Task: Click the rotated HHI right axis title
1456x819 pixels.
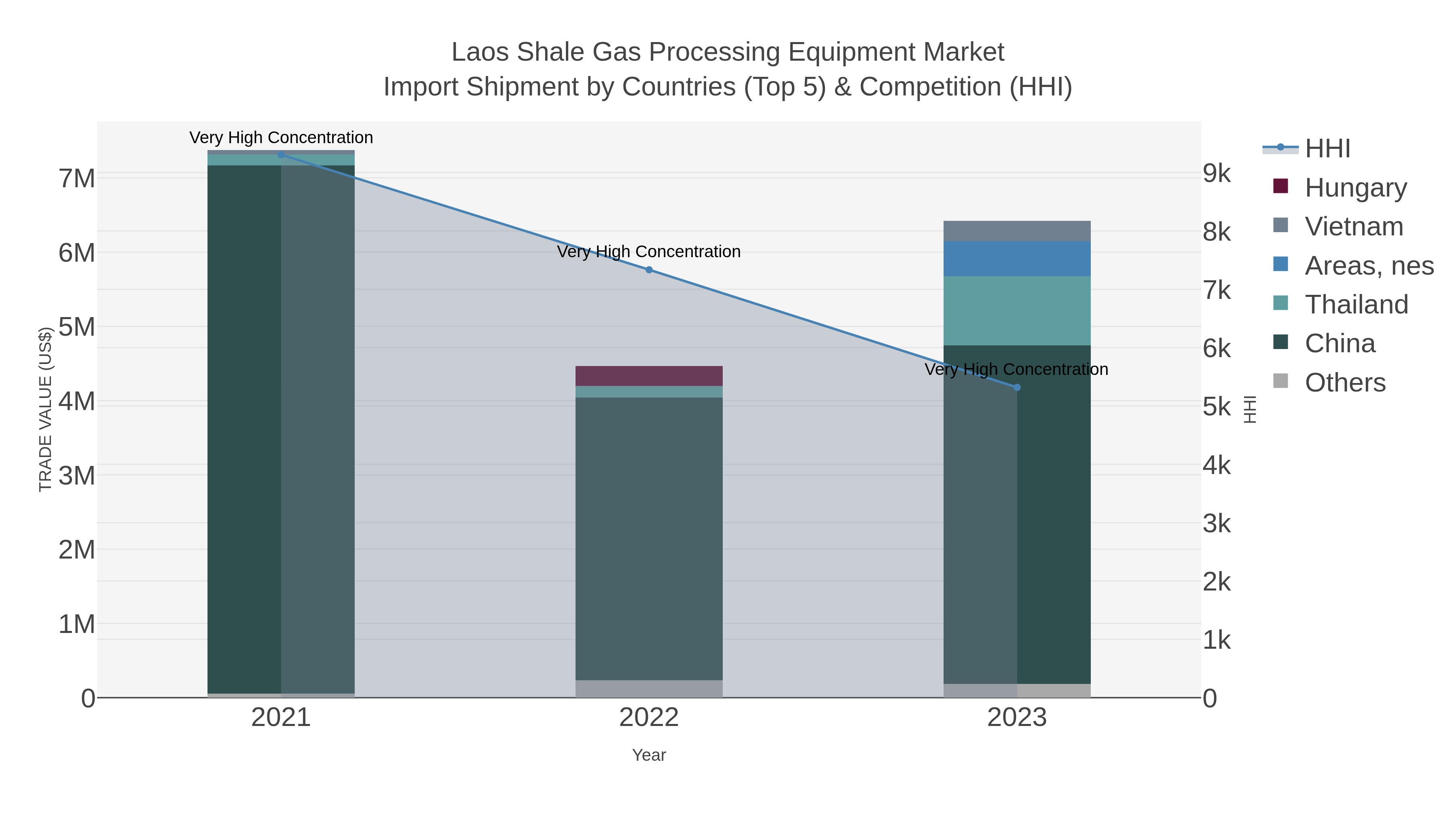Action: pyautogui.click(x=1250, y=409)
